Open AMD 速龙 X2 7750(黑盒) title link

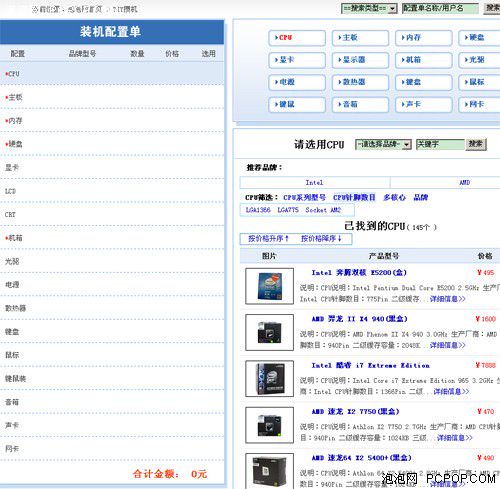(x=355, y=412)
